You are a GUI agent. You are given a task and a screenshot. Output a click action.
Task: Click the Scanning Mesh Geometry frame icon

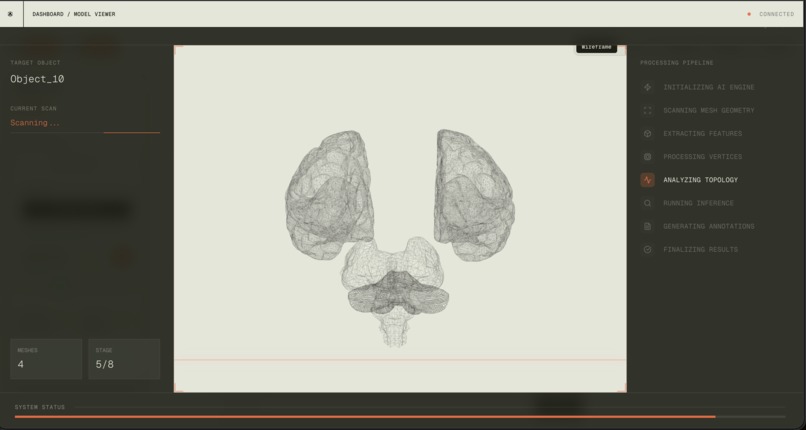pyautogui.click(x=647, y=110)
